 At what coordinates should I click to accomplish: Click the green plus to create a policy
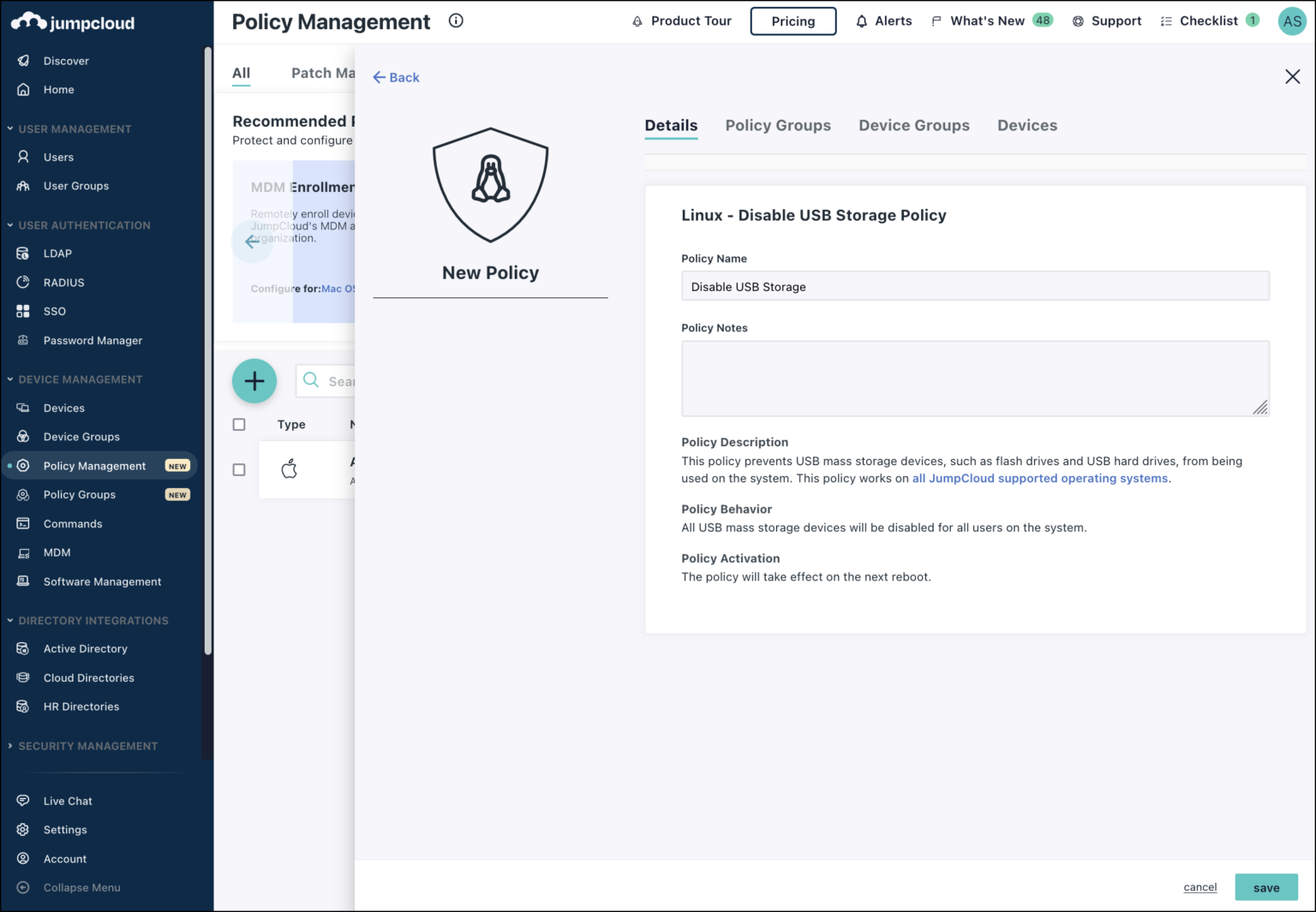tap(254, 381)
